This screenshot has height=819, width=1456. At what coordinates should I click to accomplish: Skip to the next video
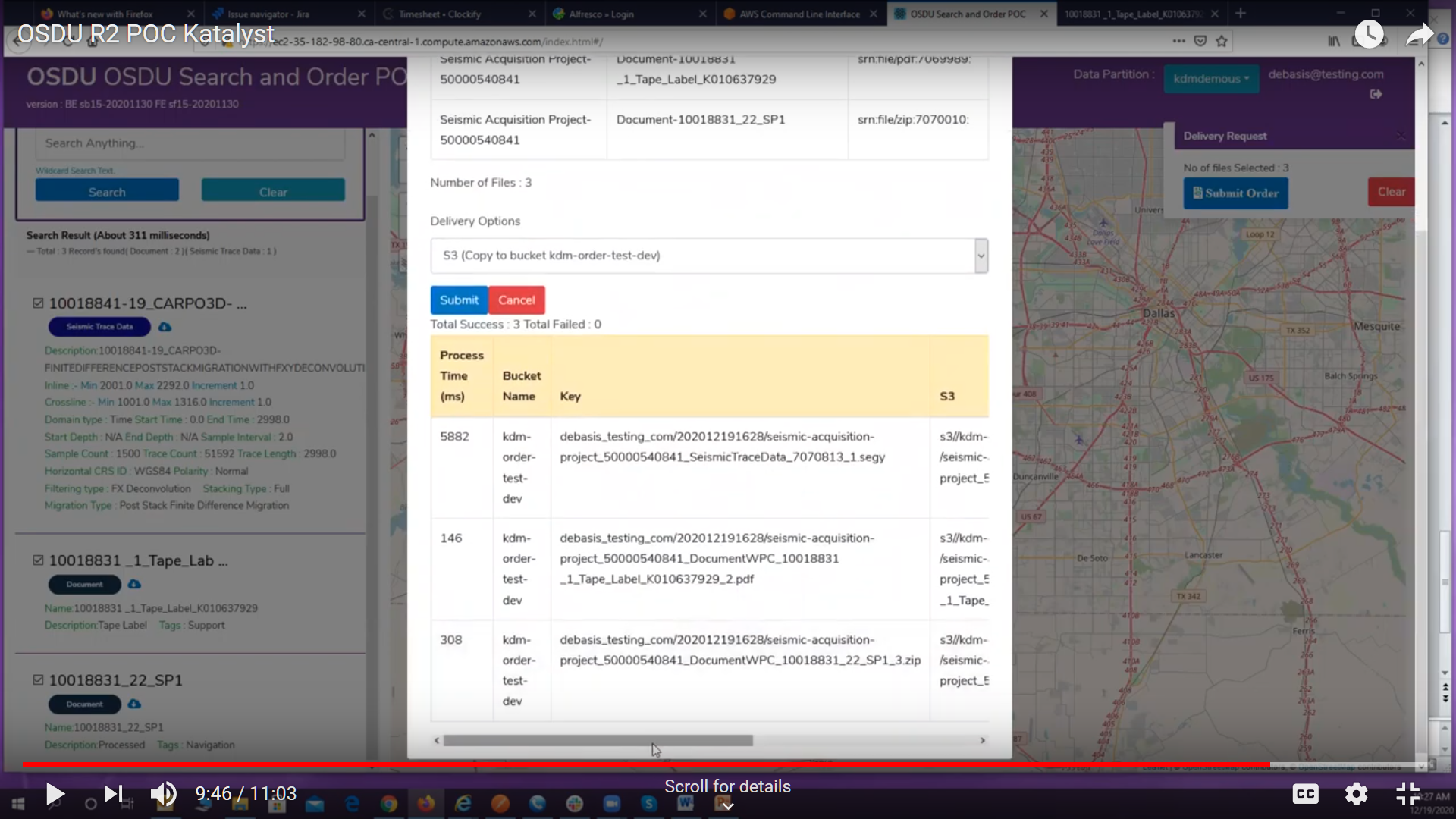click(x=113, y=794)
